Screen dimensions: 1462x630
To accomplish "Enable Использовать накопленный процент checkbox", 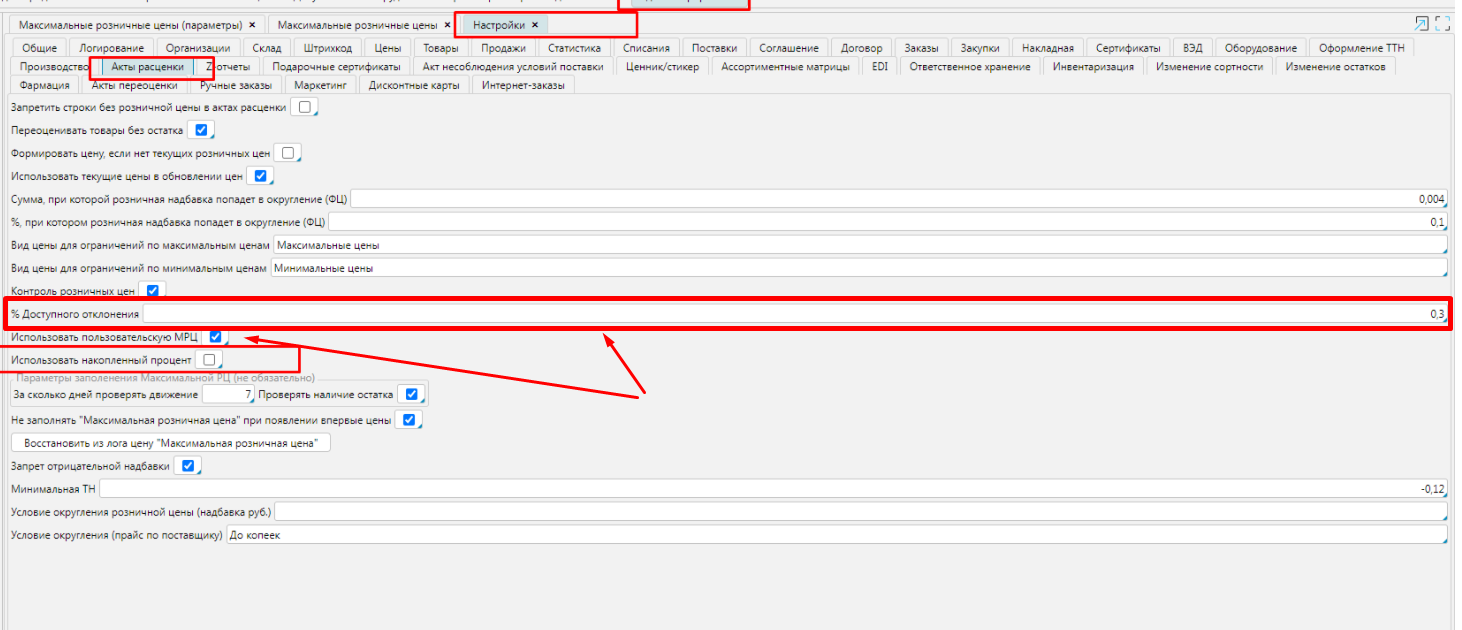I will tap(208, 359).
